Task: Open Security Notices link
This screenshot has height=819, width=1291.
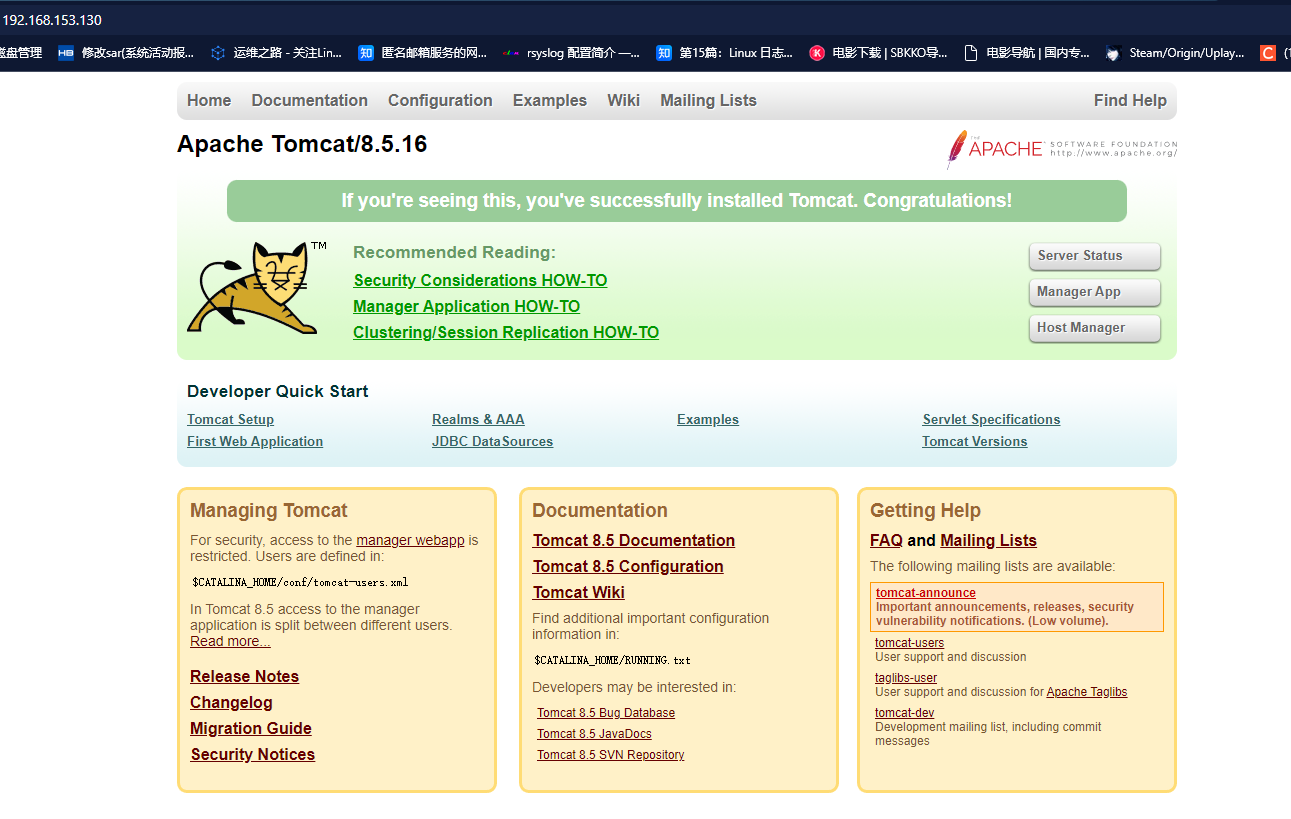Action: click(252, 755)
